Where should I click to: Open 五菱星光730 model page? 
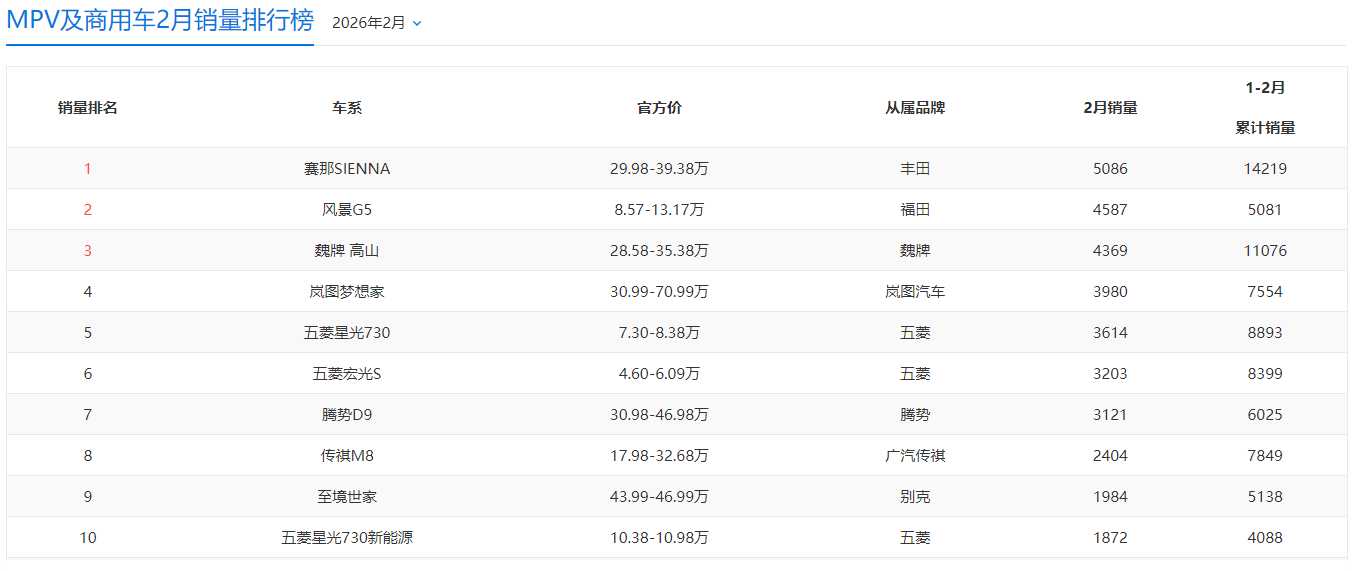pyautogui.click(x=347, y=333)
